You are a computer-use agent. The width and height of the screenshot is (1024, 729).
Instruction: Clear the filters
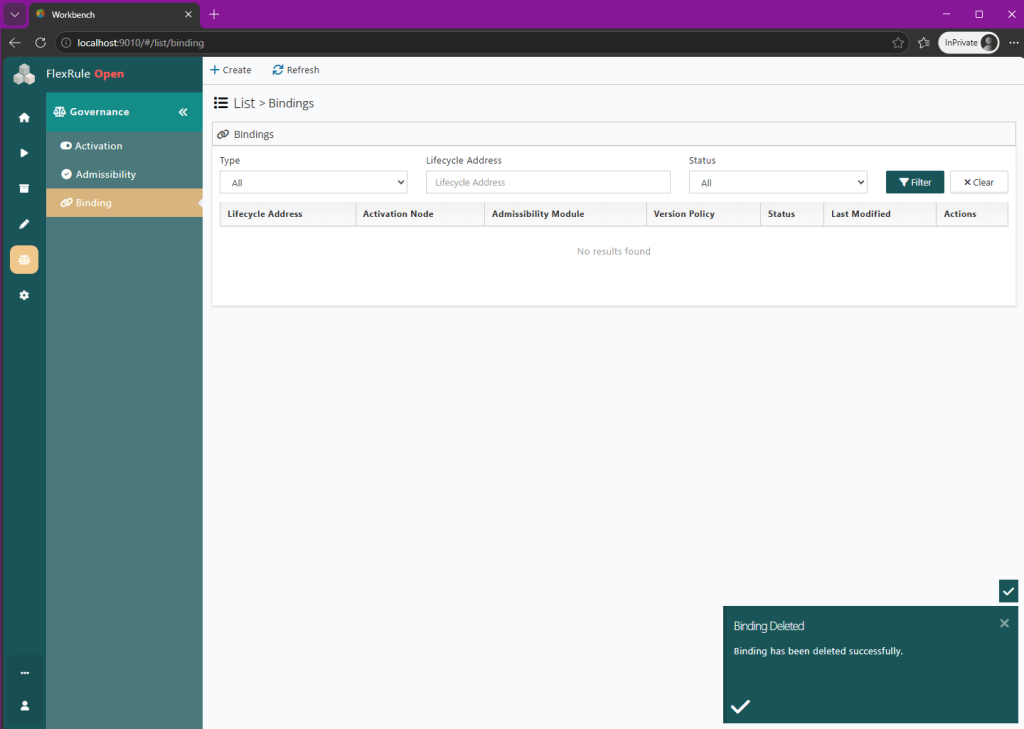pos(978,182)
